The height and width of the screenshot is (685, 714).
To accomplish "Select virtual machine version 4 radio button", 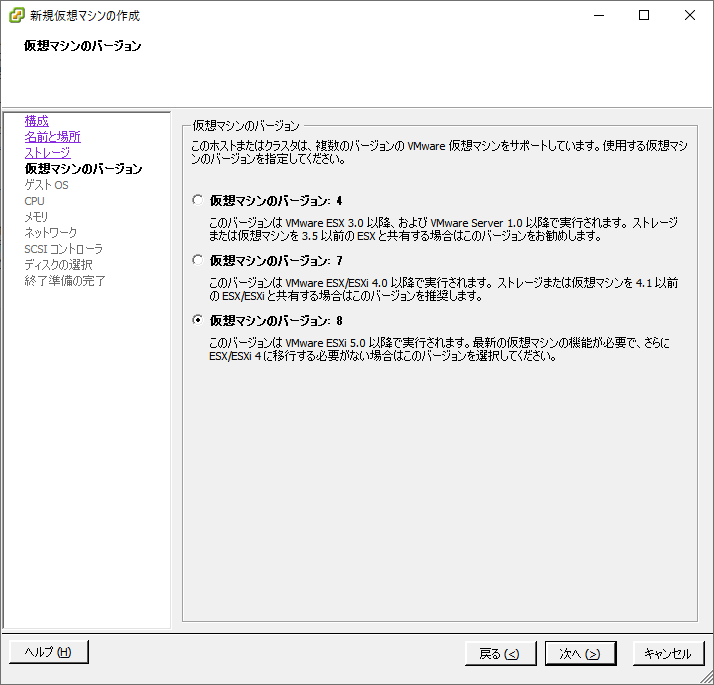I will (197, 200).
